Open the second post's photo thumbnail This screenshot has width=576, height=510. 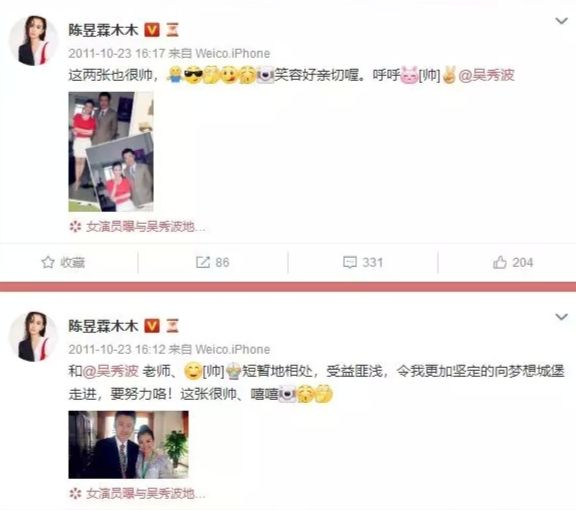point(129,445)
